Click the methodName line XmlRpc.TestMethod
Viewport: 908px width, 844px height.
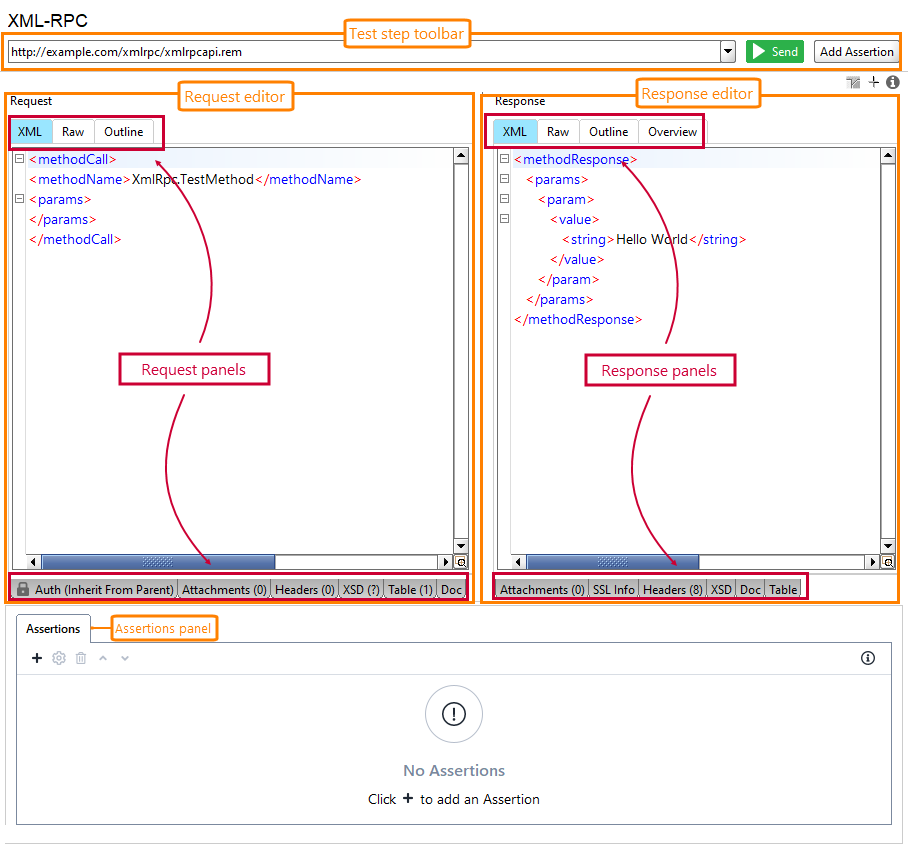(x=195, y=180)
